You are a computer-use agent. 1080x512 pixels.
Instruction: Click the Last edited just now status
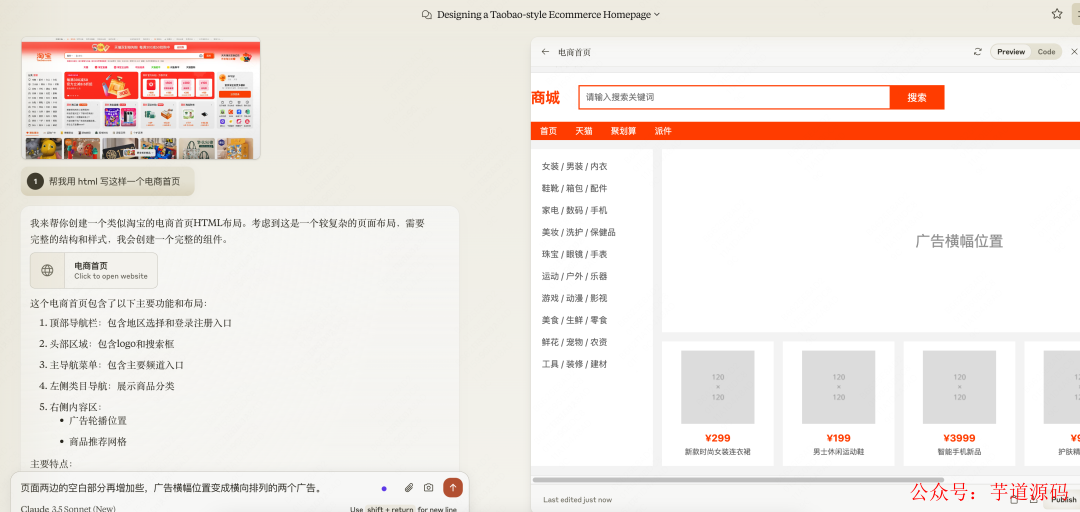tap(577, 500)
